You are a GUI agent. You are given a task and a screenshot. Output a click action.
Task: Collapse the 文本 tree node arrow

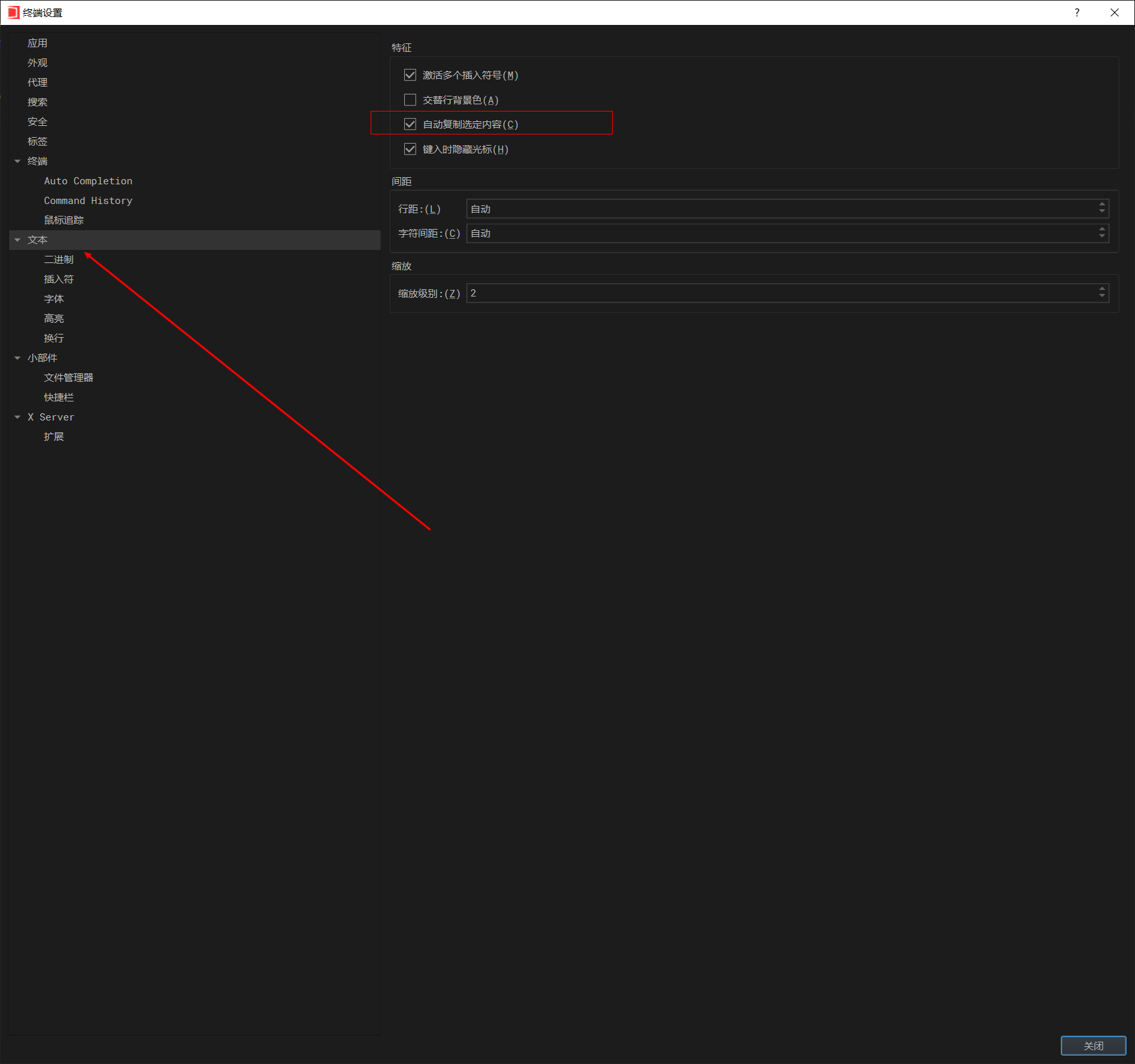coord(18,240)
